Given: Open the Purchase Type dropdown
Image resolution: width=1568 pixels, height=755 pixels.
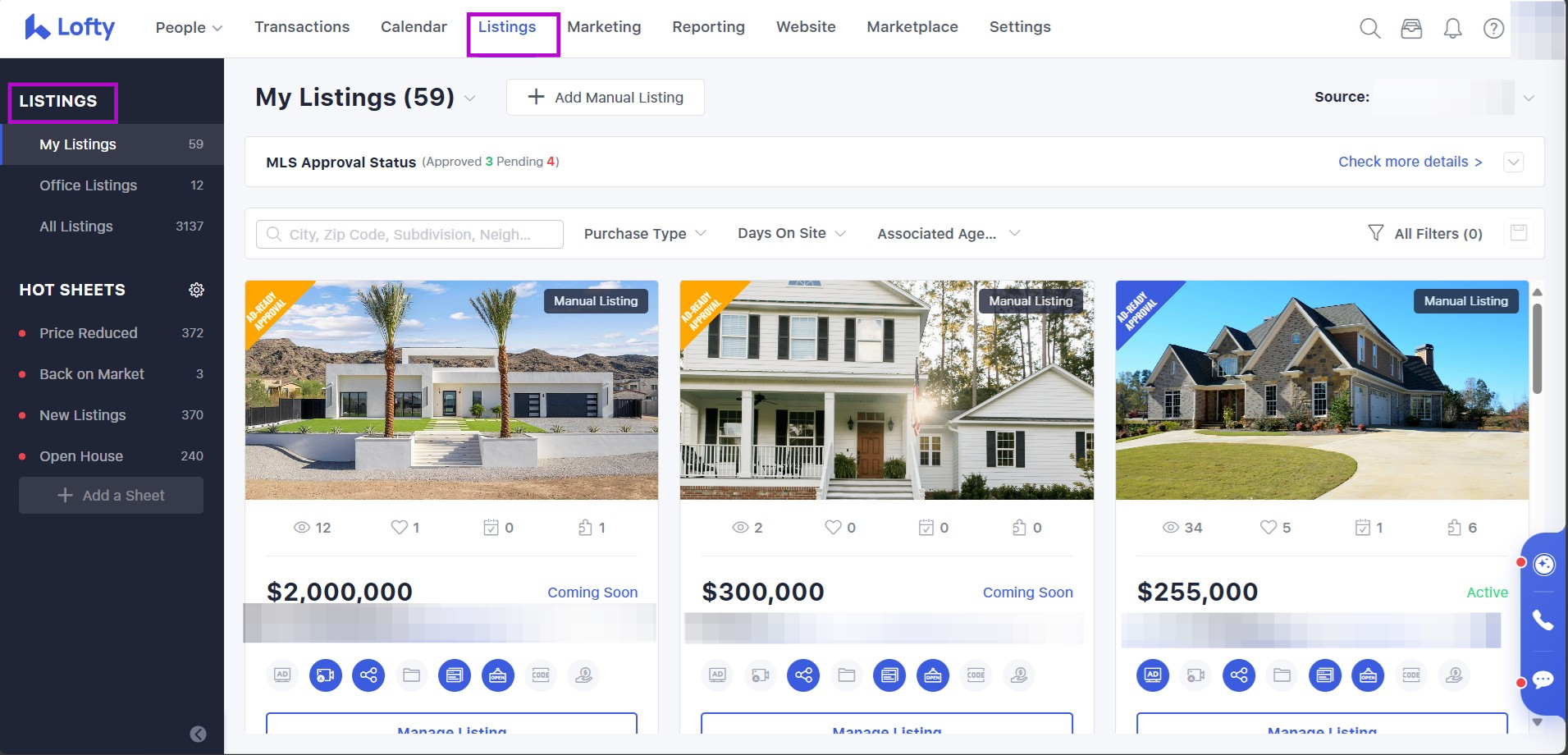Looking at the screenshot, I should [x=645, y=234].
